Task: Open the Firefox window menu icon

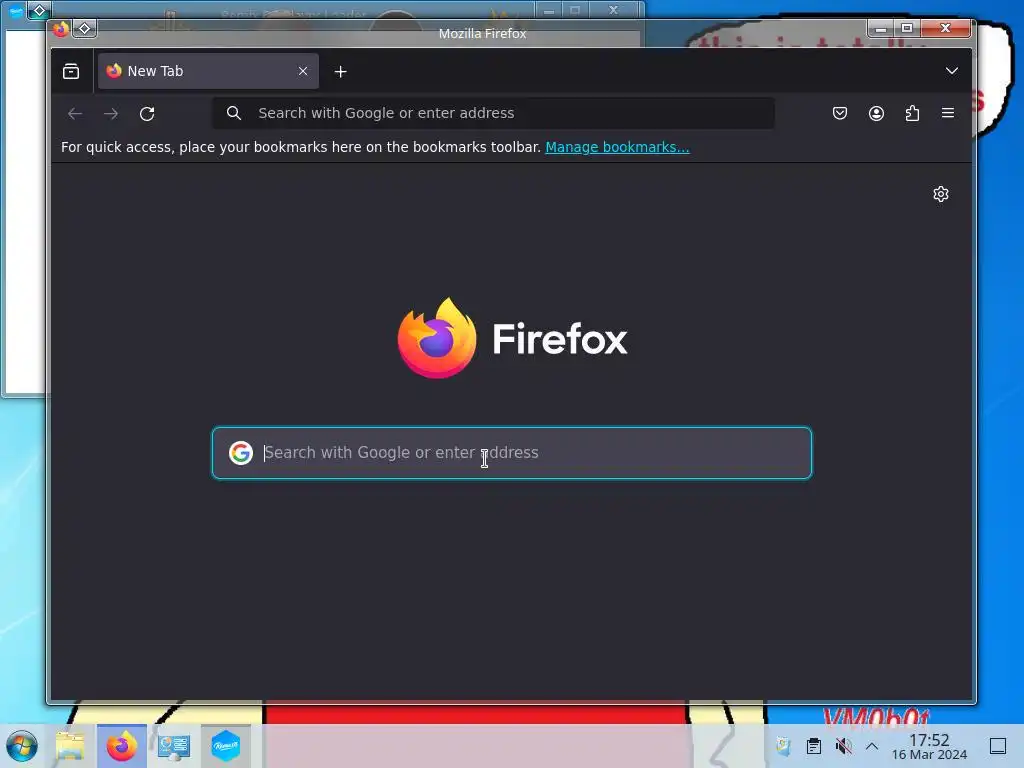Action: point(61,29)
